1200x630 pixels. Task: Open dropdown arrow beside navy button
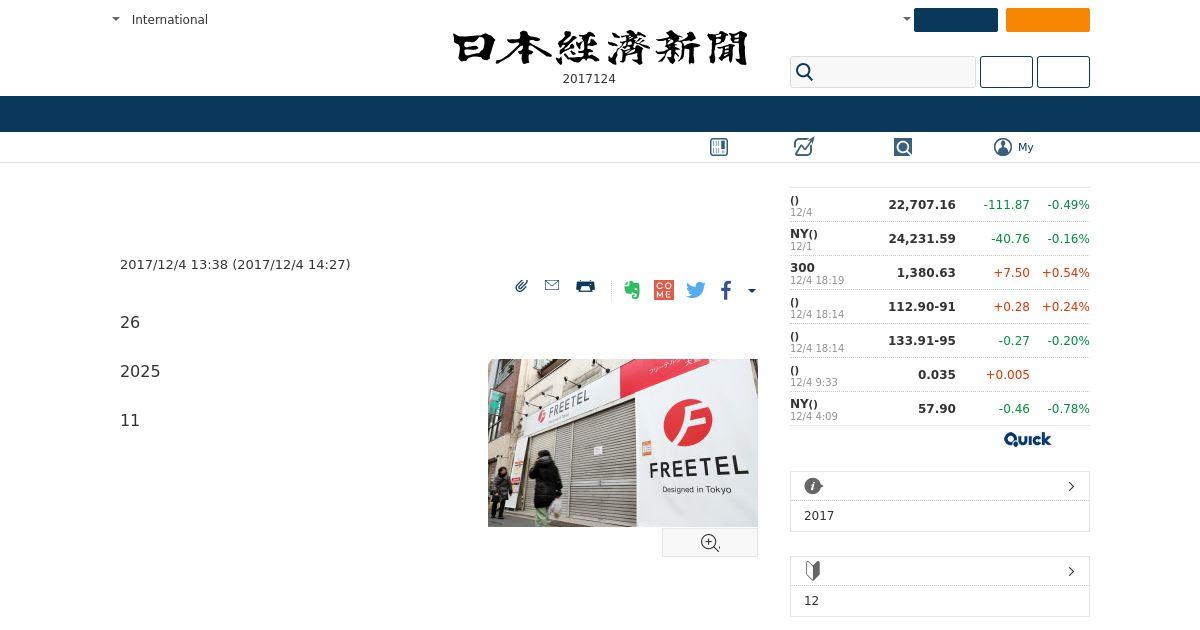[x=907, y=19]
